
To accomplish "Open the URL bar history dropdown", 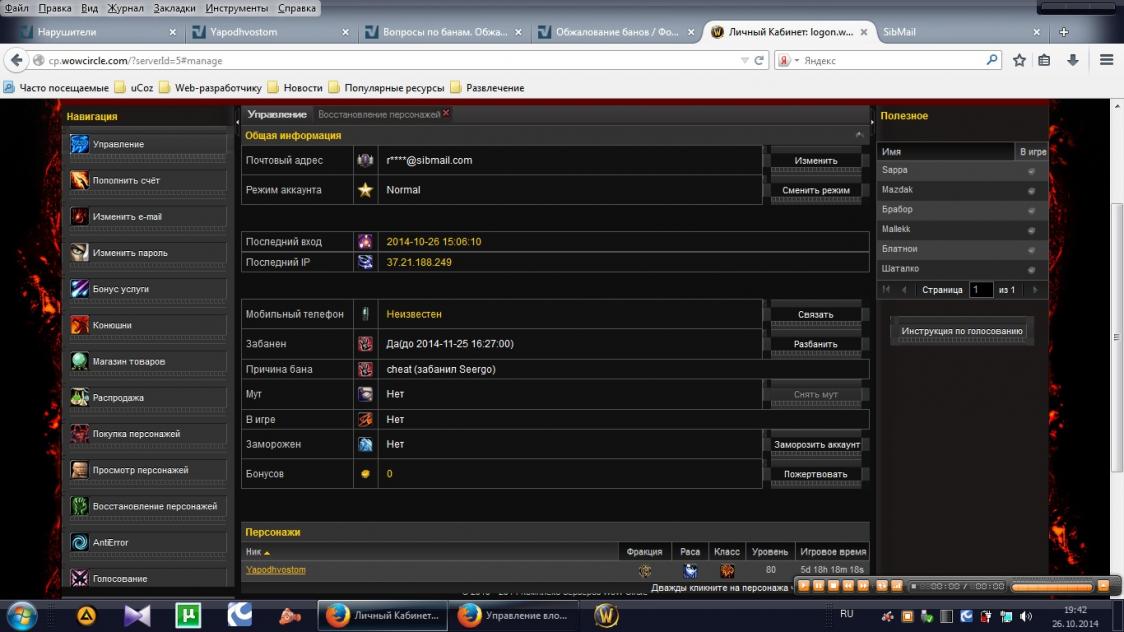I will coord(744,61).
